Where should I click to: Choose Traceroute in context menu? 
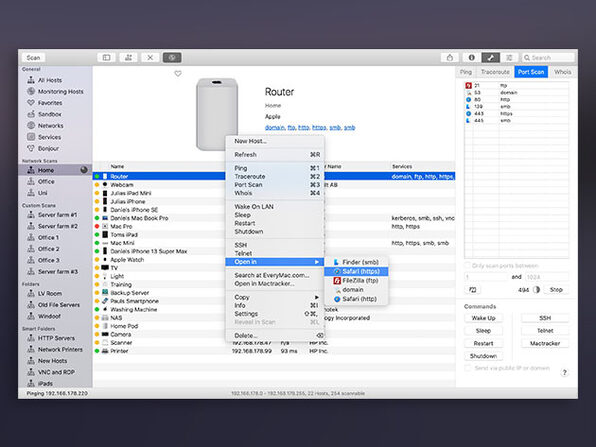(x=275, y=176)
